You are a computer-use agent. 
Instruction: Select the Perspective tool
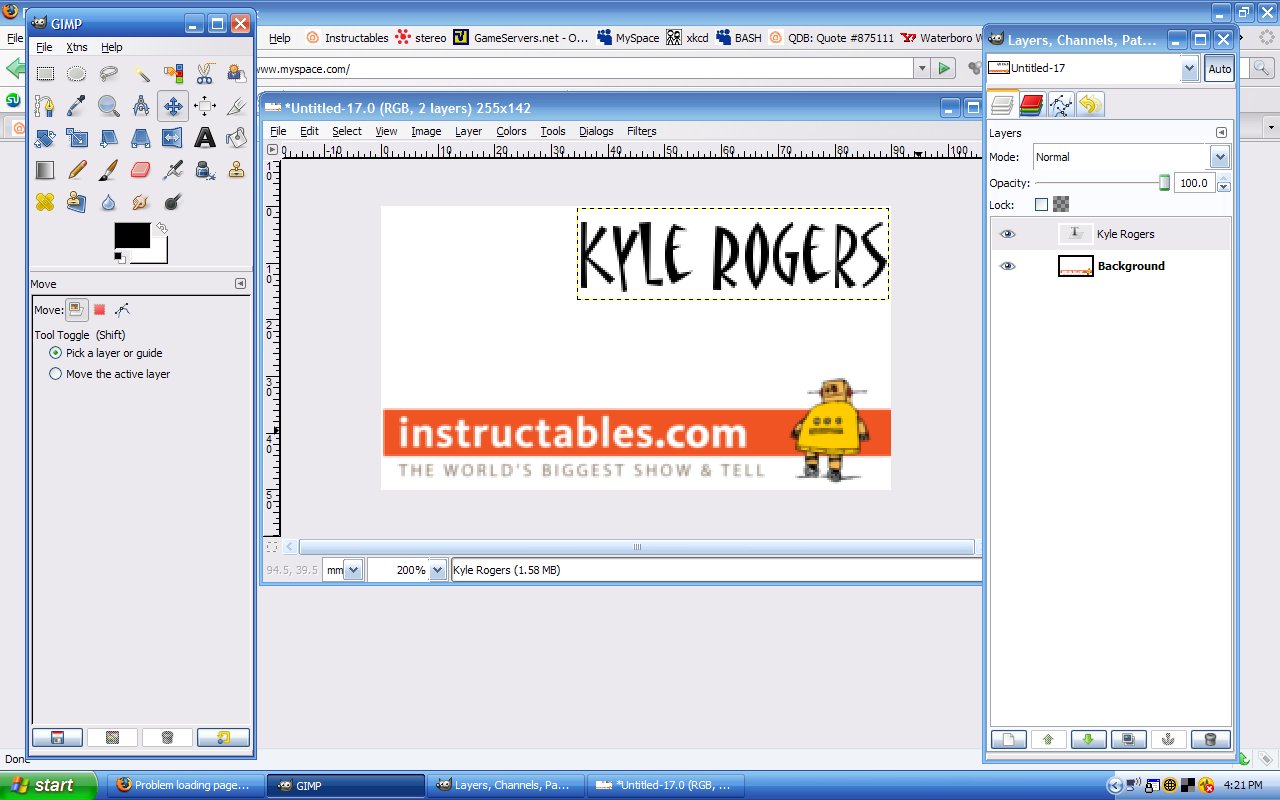pos(141,137)
